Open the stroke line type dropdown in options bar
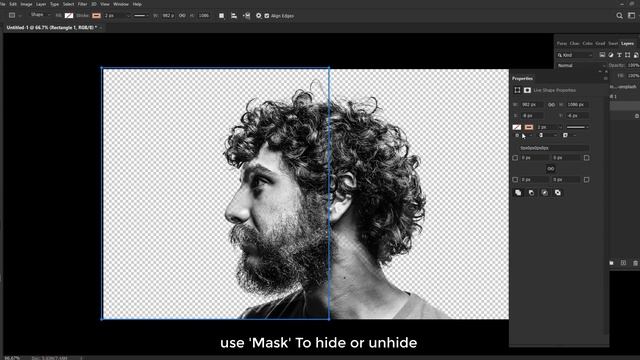 click(x=141, y=16)
